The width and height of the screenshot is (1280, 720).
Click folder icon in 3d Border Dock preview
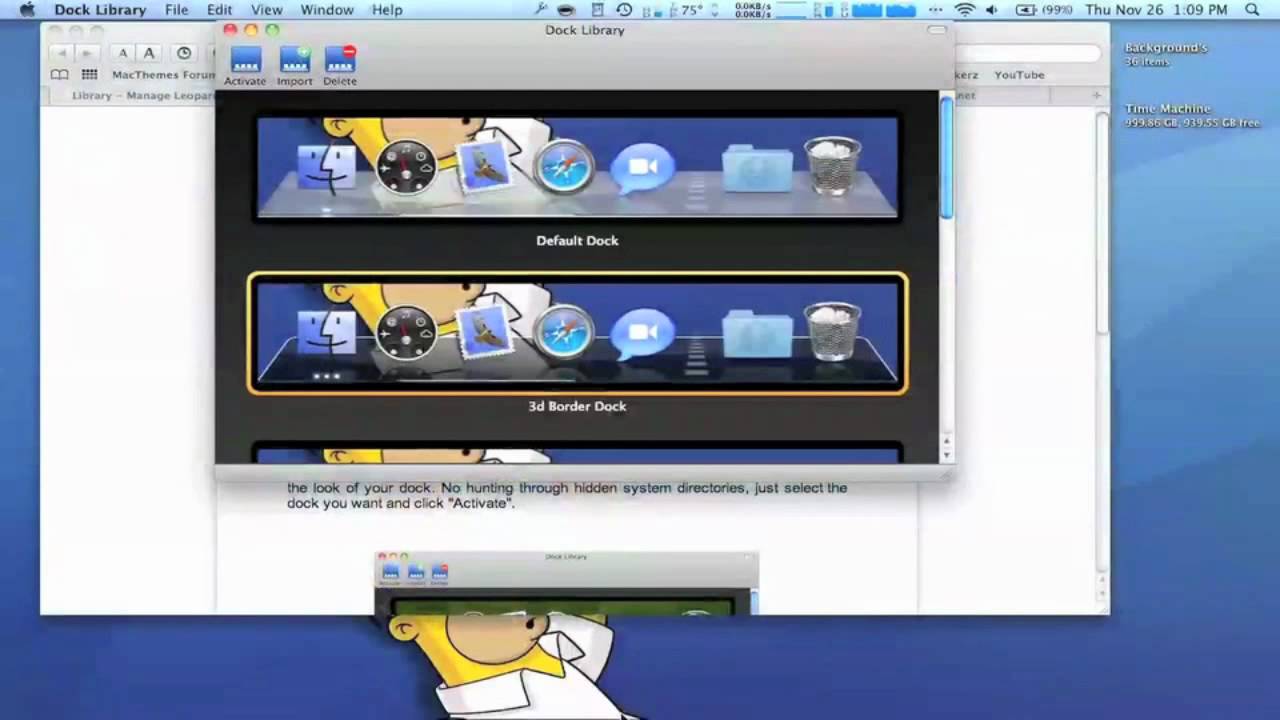[757, 332]
